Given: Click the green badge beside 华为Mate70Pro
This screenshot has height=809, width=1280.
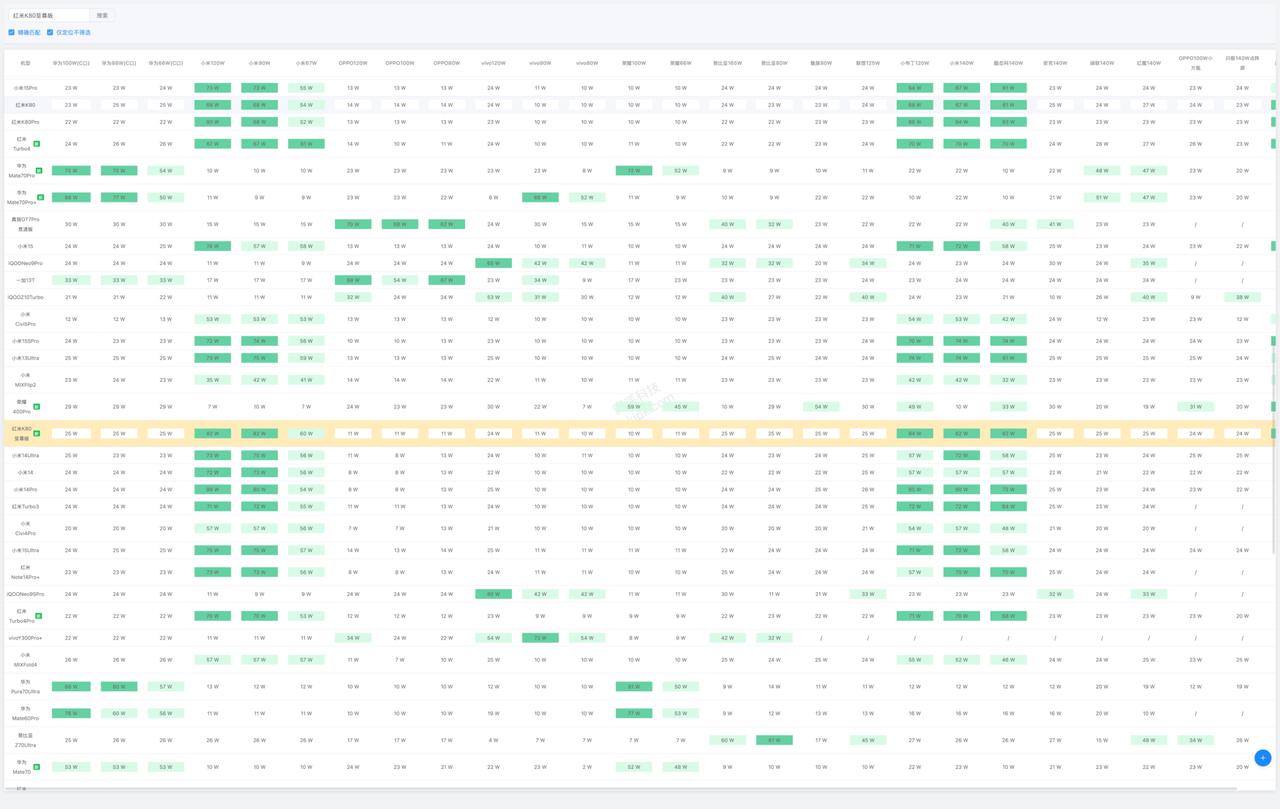Looking at the screenshot, I should (41, 171).
